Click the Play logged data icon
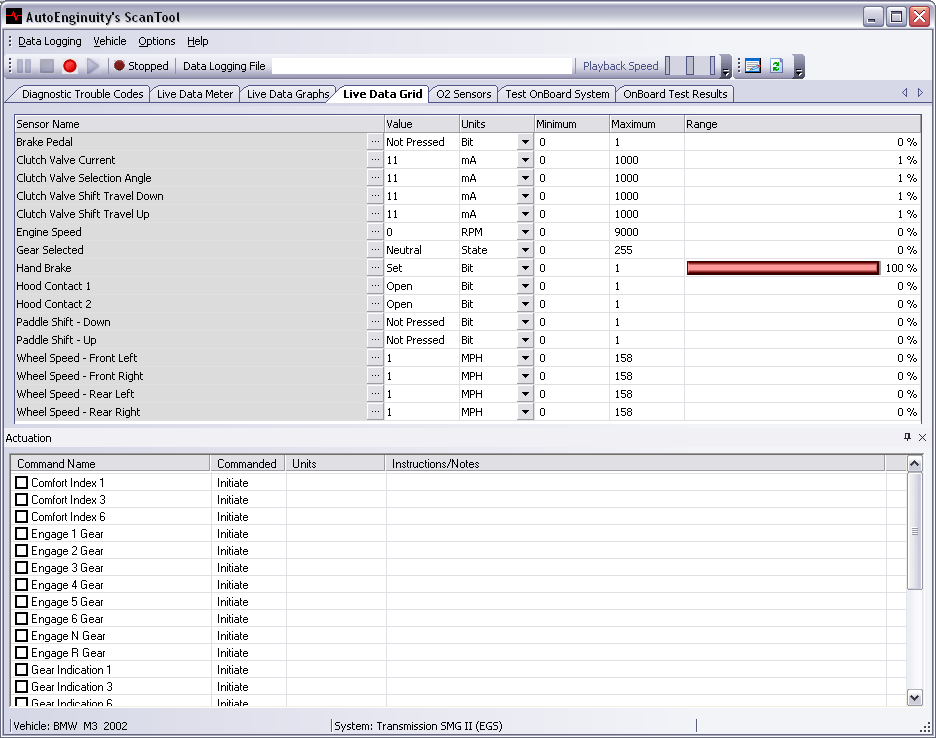 coord(93,66)
